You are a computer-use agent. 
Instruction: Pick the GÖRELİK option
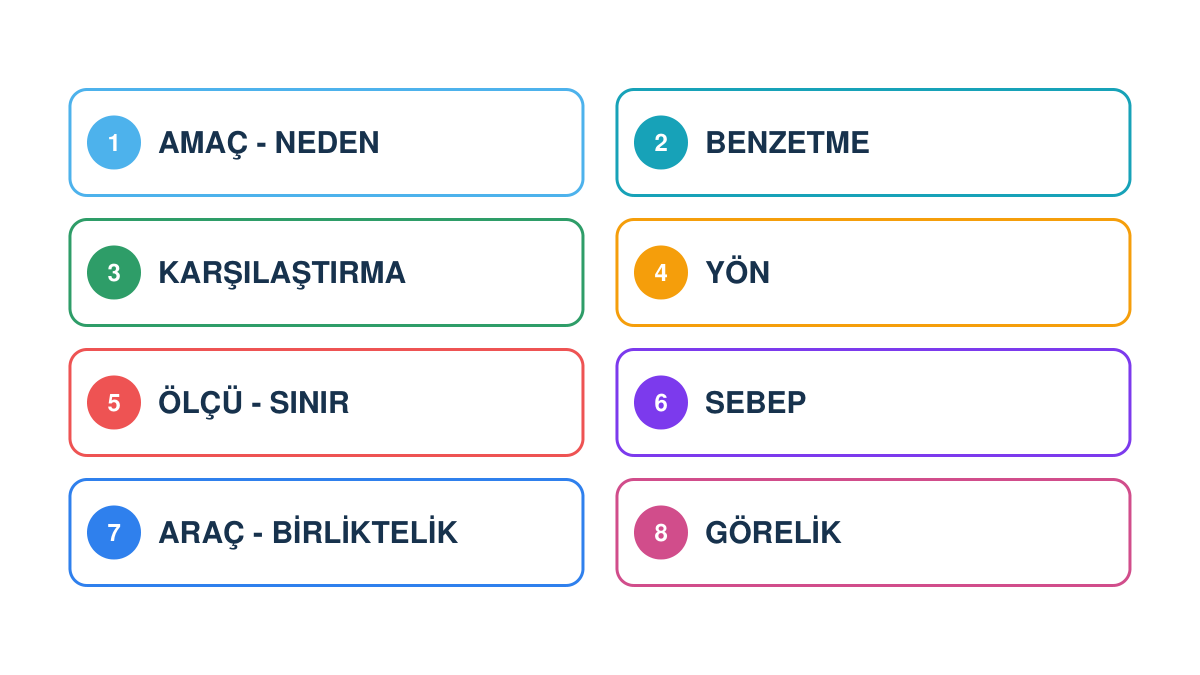point(873,533)
